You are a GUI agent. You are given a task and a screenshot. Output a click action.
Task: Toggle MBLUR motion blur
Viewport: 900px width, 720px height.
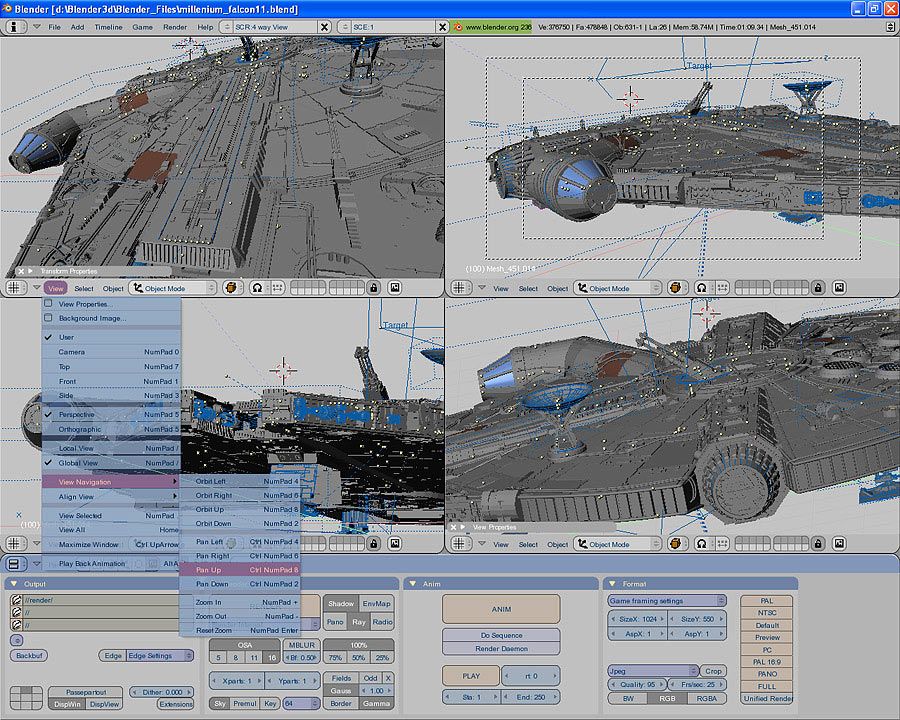coord(301,645)
